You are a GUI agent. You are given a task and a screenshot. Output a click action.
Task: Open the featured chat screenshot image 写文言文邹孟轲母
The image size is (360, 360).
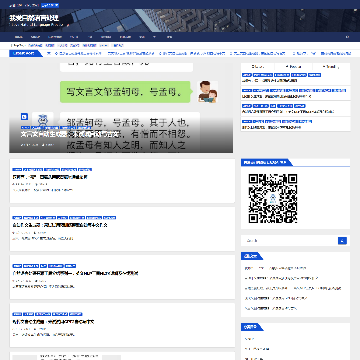(x=121, y=108)
